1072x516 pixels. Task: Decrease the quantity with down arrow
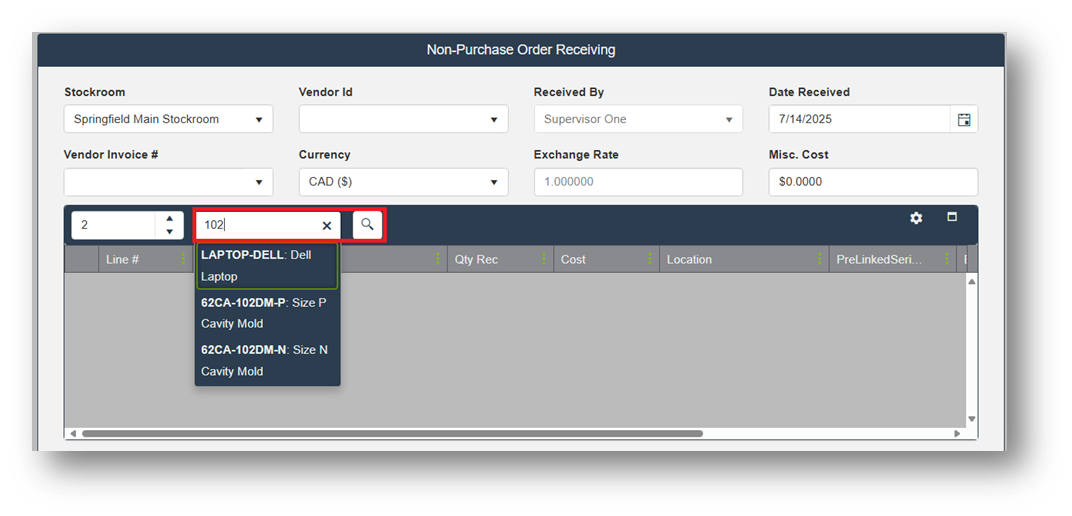(169, 232)
